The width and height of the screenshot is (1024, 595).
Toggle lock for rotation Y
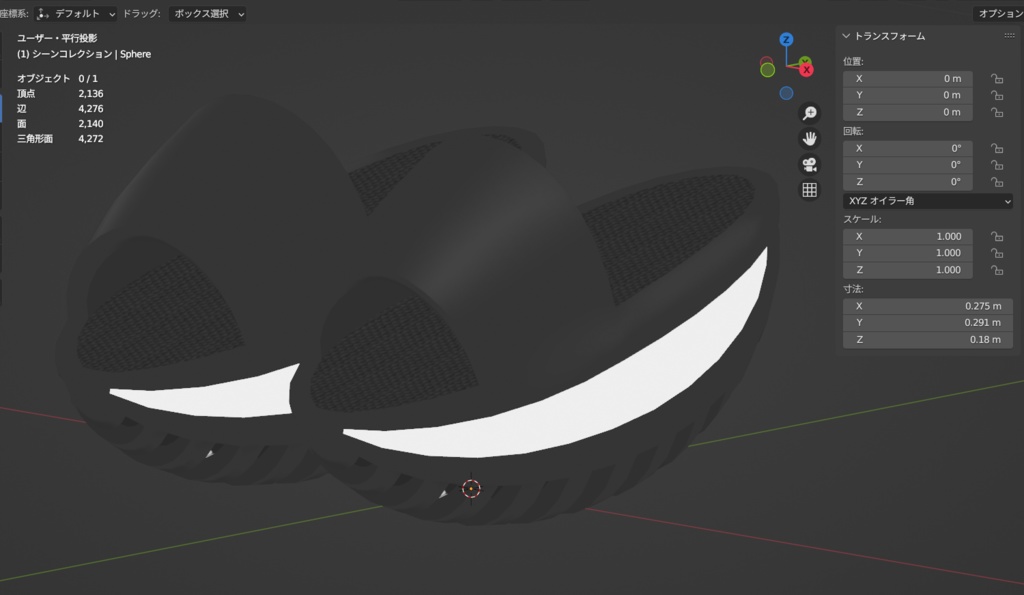point(997,165)
